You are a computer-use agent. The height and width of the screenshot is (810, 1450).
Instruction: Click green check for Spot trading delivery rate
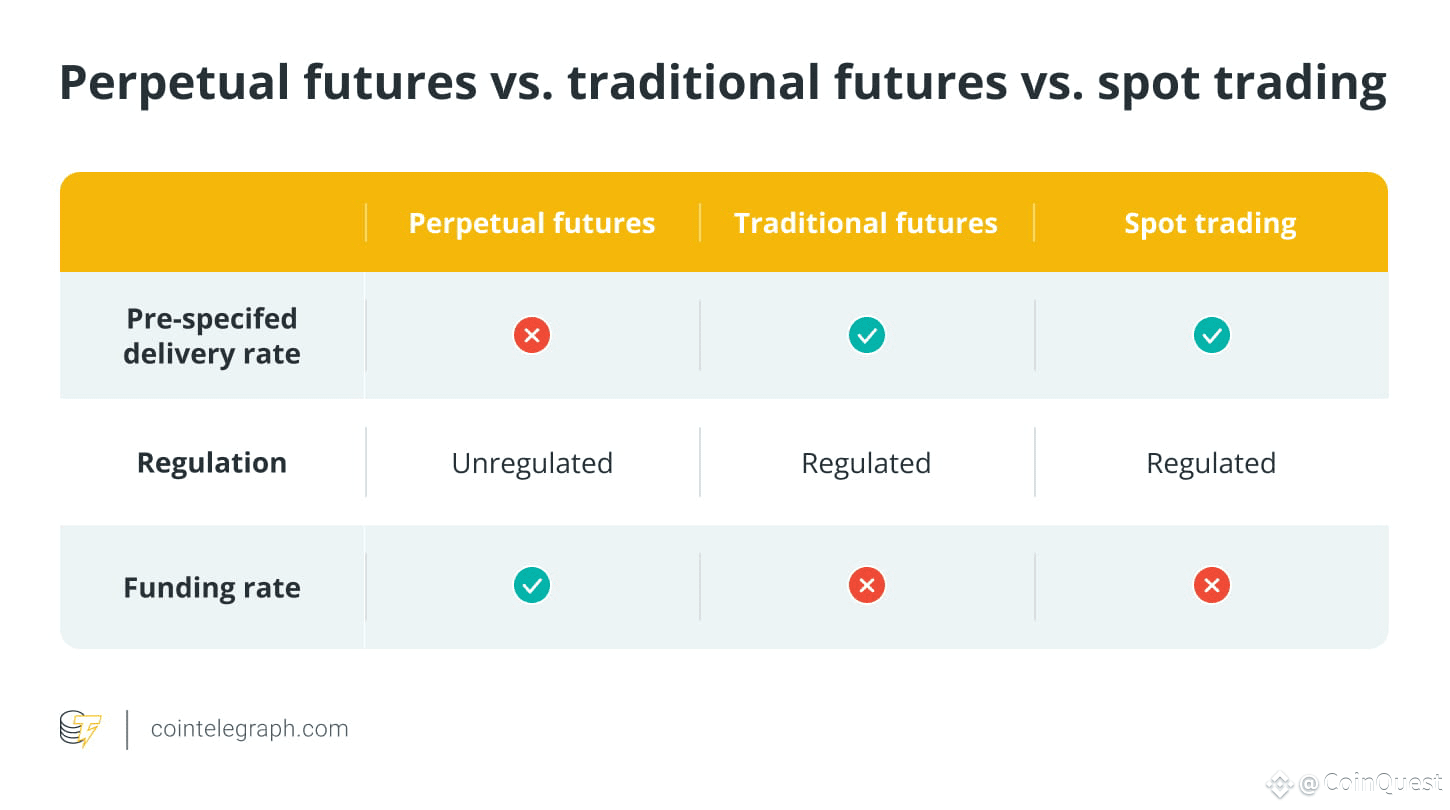[1211, 335]
